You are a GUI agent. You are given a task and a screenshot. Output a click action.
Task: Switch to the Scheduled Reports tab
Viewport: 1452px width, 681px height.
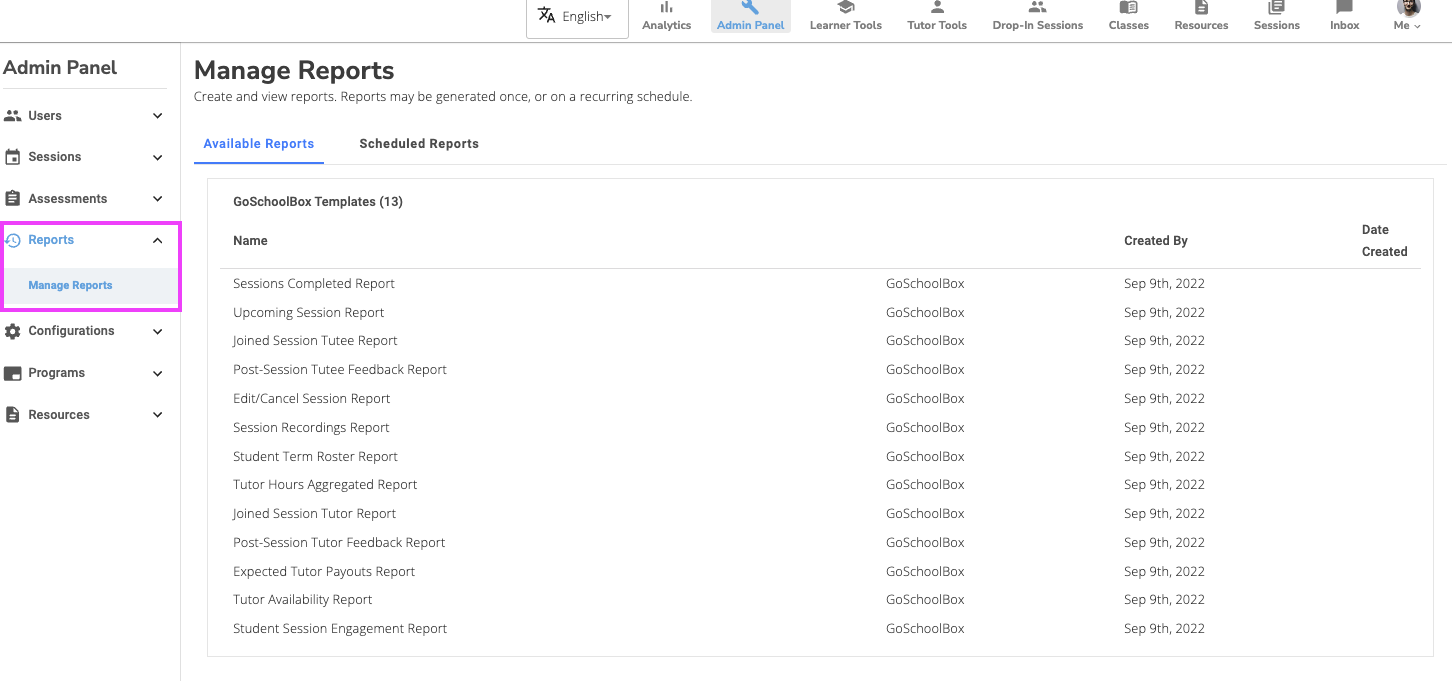[x=419, y=144]
